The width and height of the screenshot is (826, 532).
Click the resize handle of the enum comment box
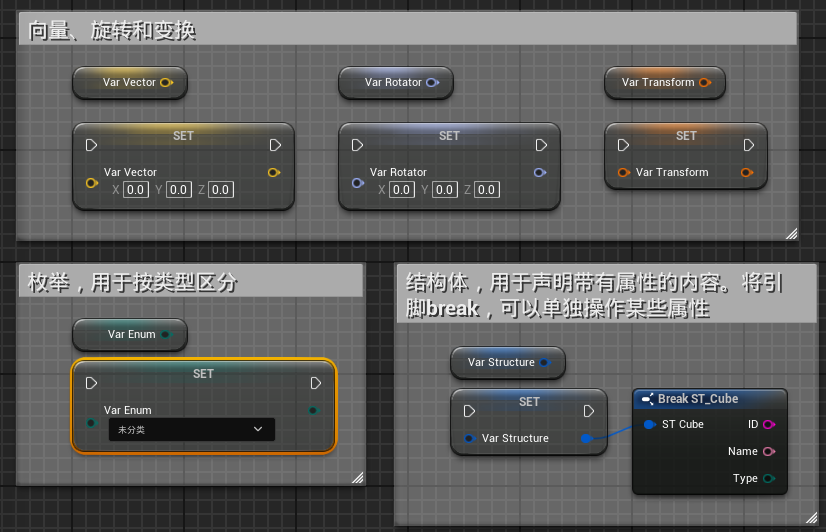tap(357, 479)
